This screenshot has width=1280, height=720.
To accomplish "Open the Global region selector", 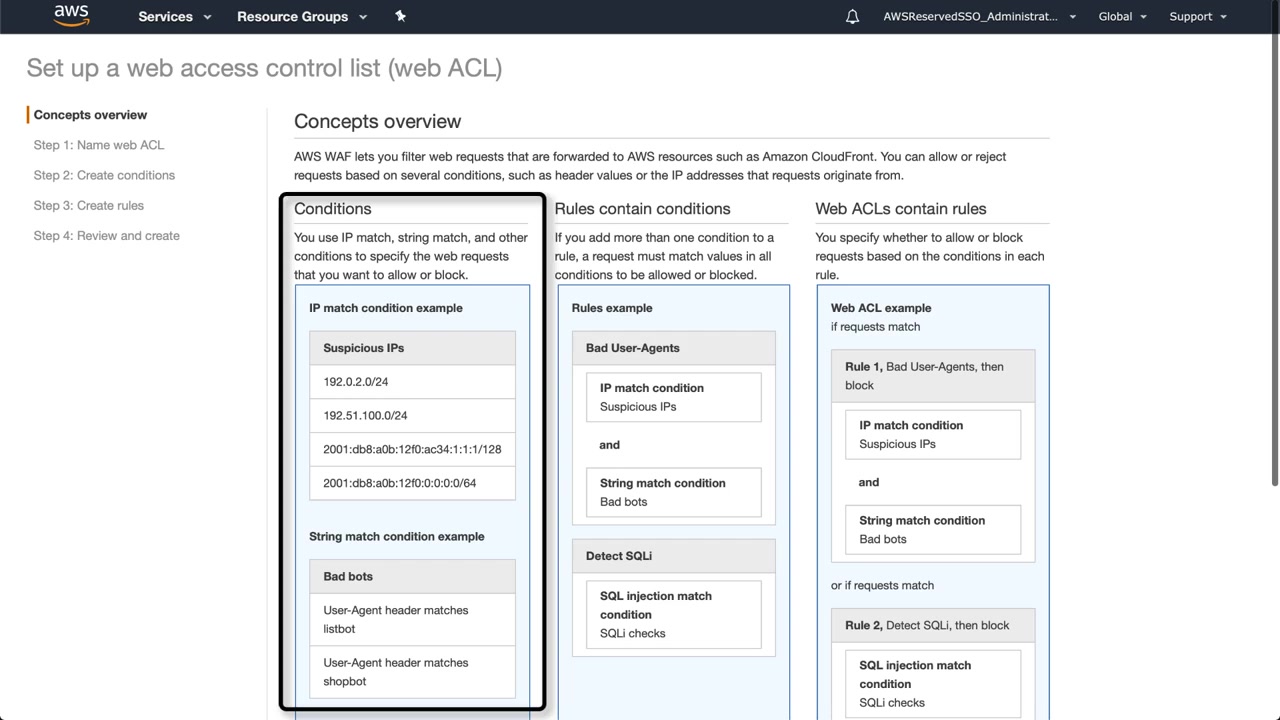I will click(1122, 17).
